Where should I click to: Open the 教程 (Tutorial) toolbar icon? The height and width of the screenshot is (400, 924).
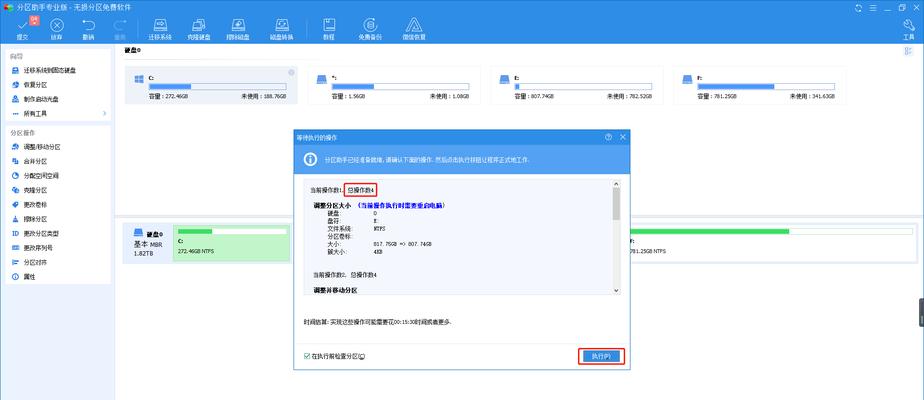(x=329, y=28)
